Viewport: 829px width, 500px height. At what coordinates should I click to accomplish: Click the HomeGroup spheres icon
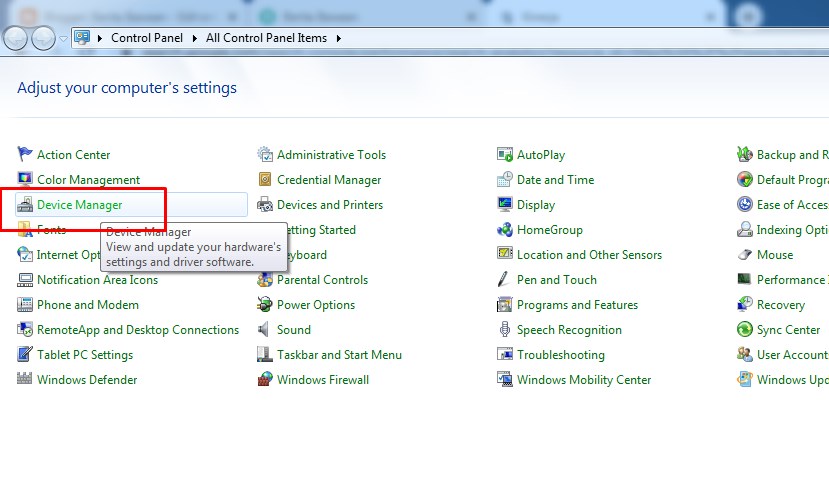(x=505, y=229)
